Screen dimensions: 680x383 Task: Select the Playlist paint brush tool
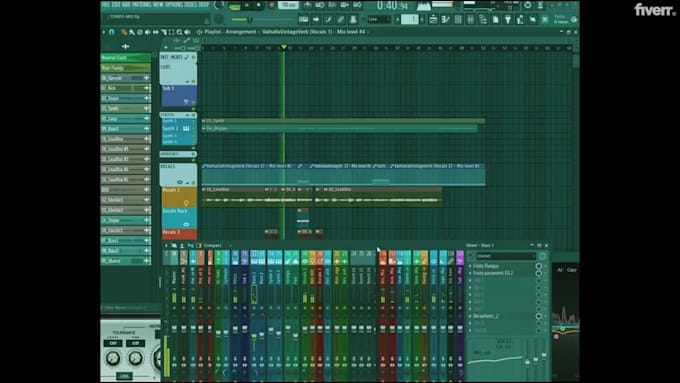coord(132,32)
